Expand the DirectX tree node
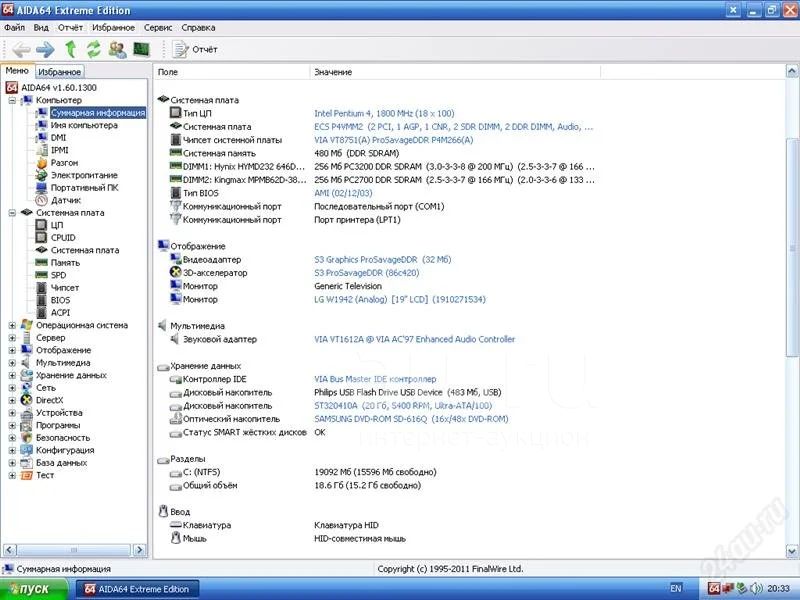This screenshot has height=600, width=800. (12, 400)
